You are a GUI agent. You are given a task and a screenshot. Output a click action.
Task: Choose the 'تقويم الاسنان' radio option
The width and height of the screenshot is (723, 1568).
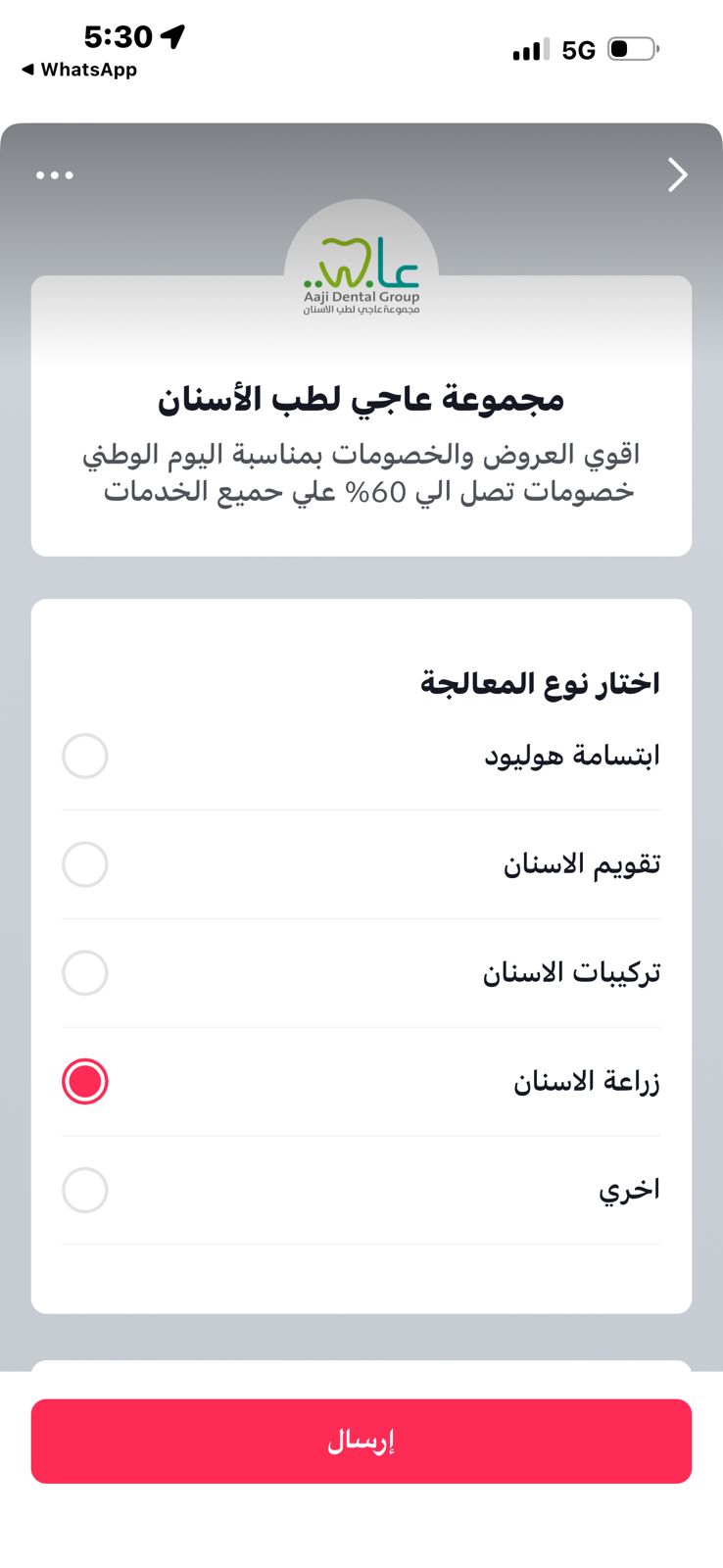tap(85, 865)
